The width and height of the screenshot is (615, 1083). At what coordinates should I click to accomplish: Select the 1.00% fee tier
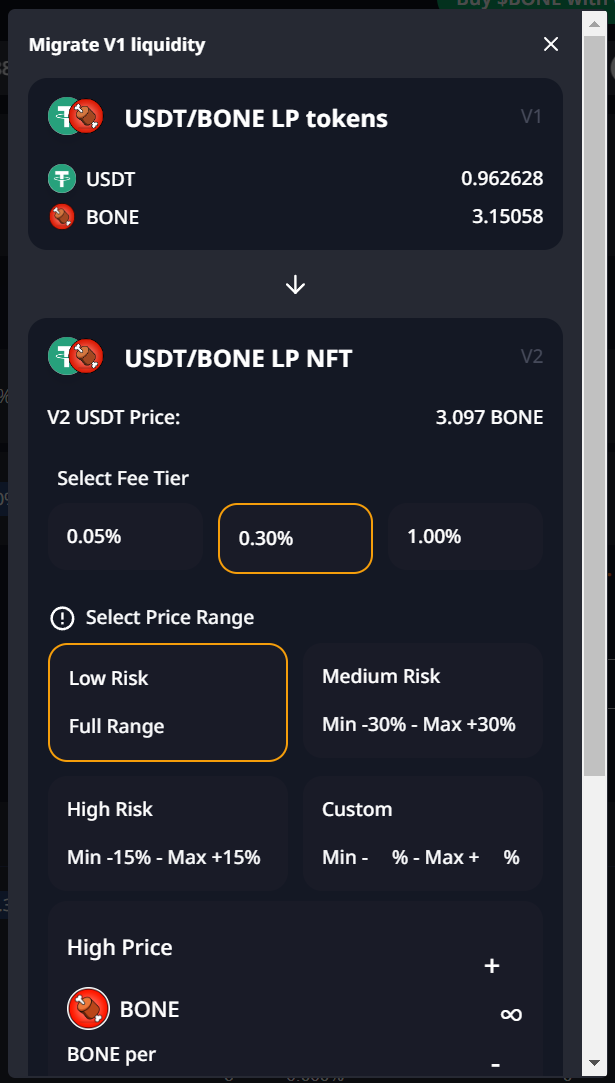465,537
